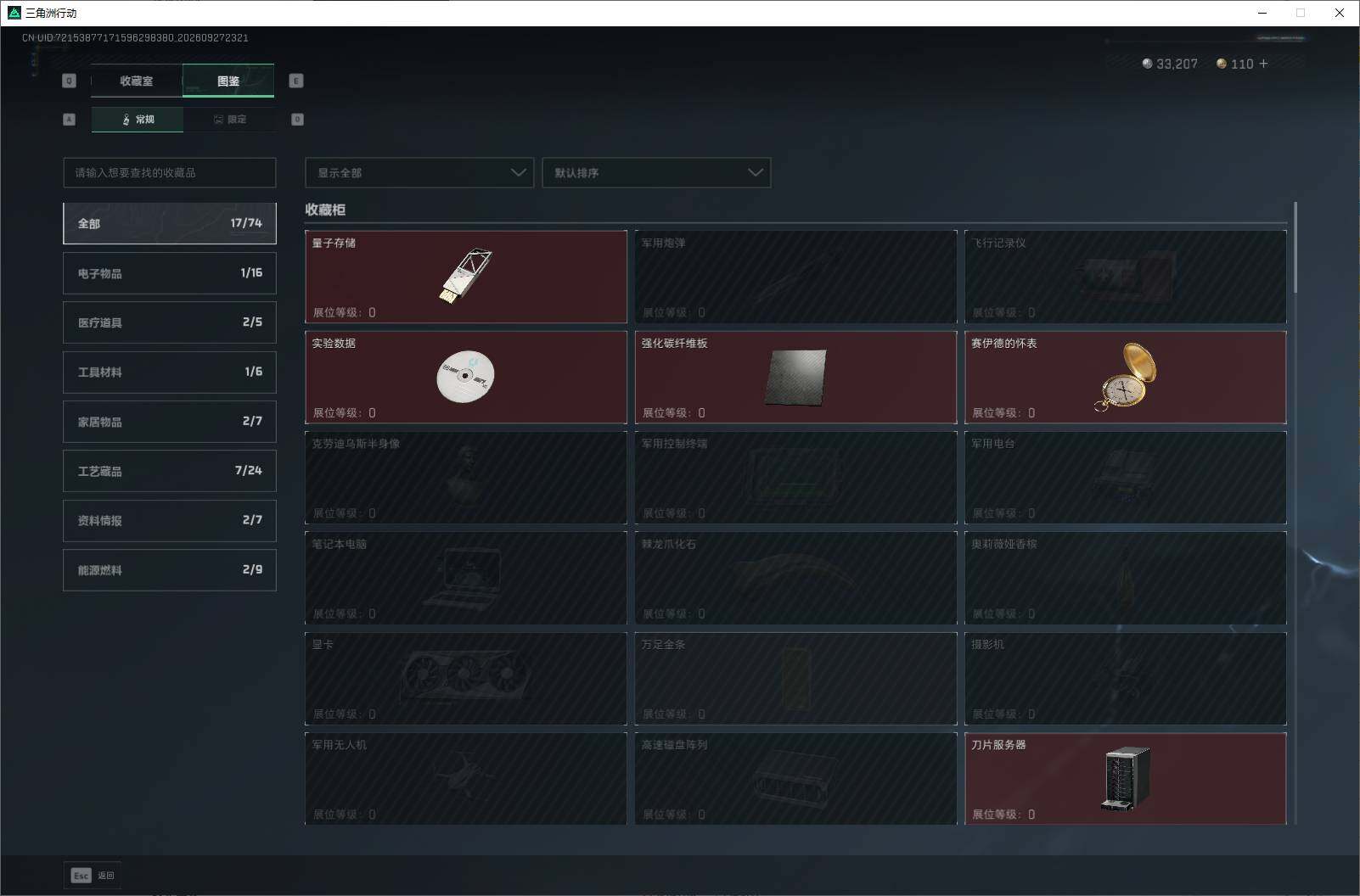Select the locked 克劳迪乌斯半身像 card
The image size is (1360, 896).
click(466, 478)
